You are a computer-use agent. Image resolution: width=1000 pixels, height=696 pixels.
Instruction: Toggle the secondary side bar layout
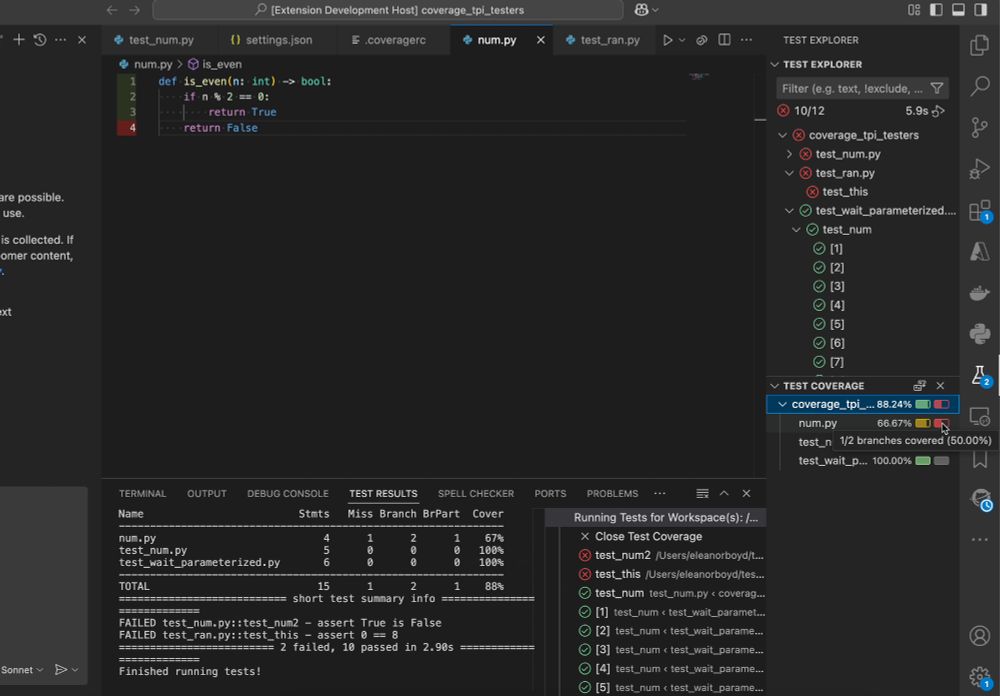980,10
